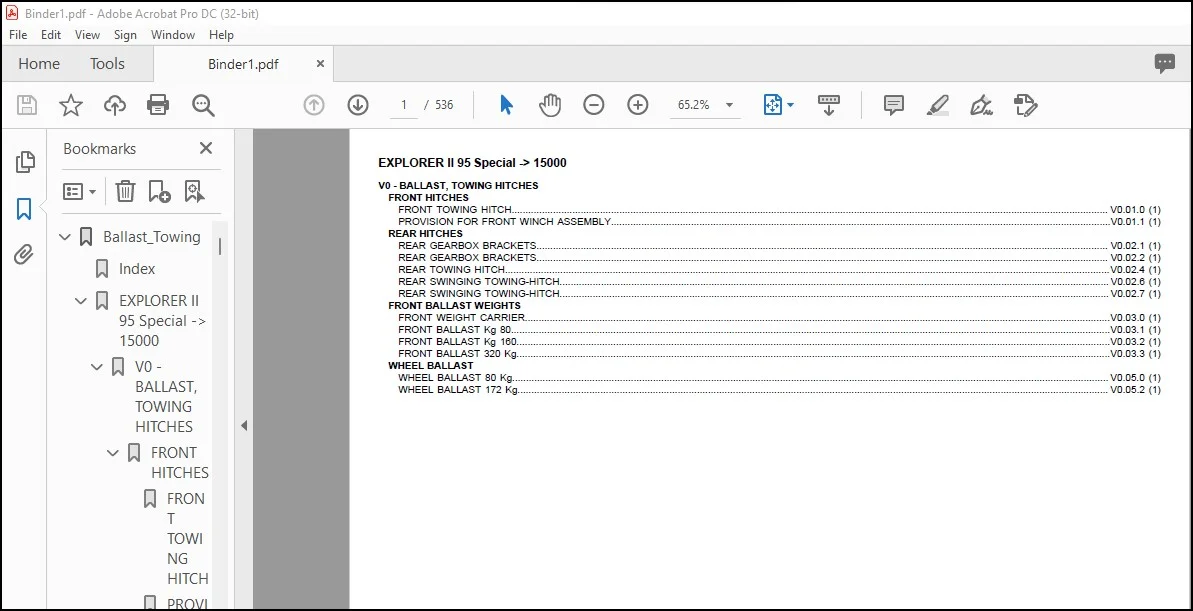Image resolution: width=1193 pixels, height=611 pixels.
Task: Switch to the Home tab
Action: [x=39, y=64]
